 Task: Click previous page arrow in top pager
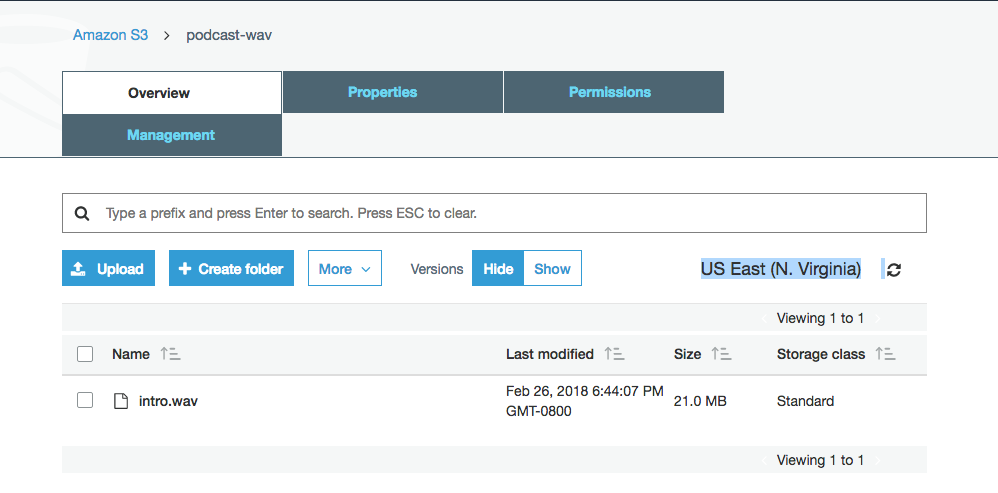pos(764,319)
